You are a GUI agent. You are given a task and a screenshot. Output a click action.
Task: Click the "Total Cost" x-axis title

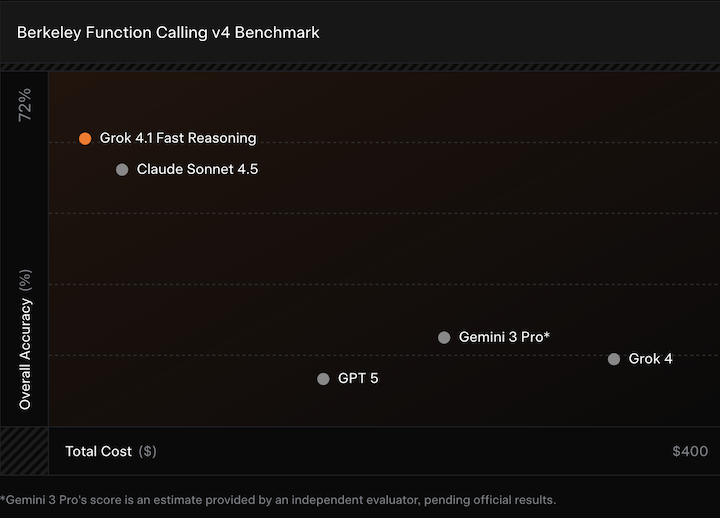98,452
